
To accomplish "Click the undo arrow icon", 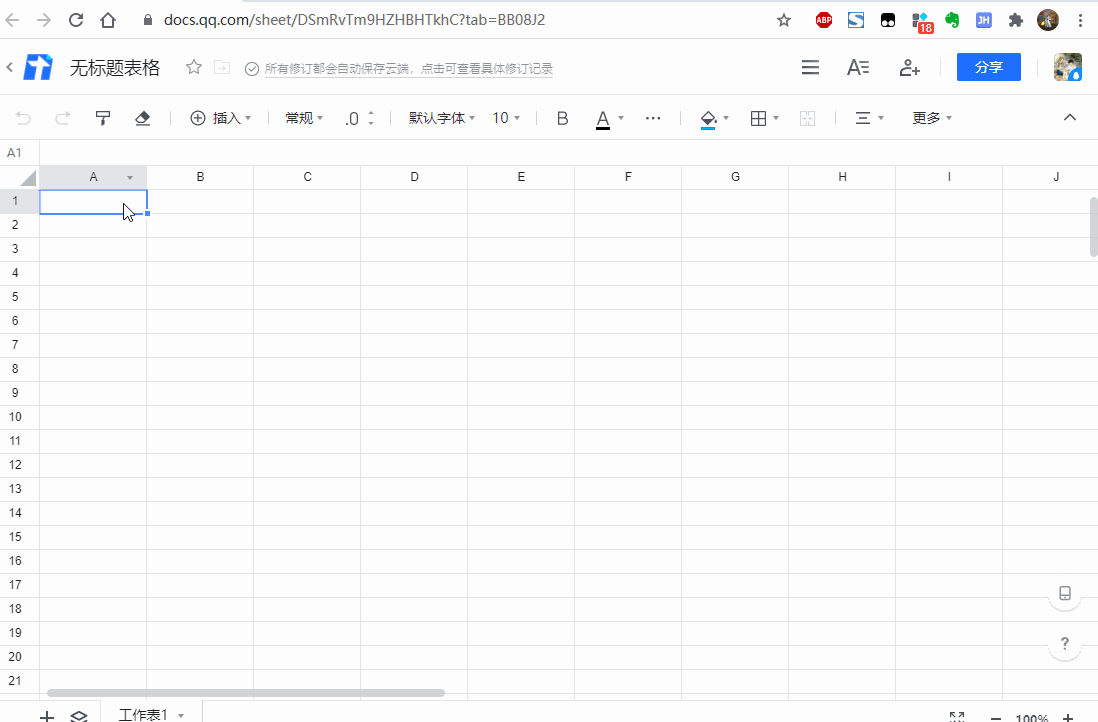I will pyautogui.click(x=21, y=117).
